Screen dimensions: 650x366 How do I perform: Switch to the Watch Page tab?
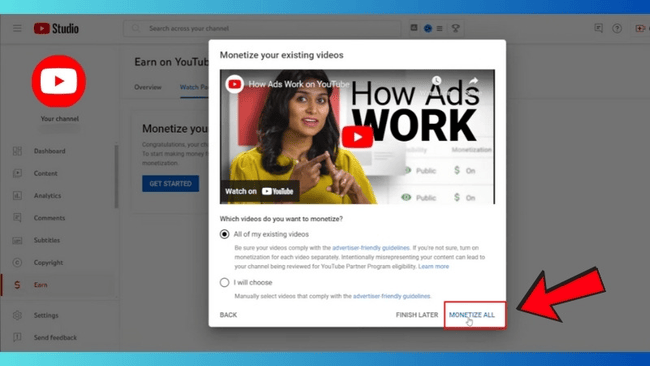[194, 87]
